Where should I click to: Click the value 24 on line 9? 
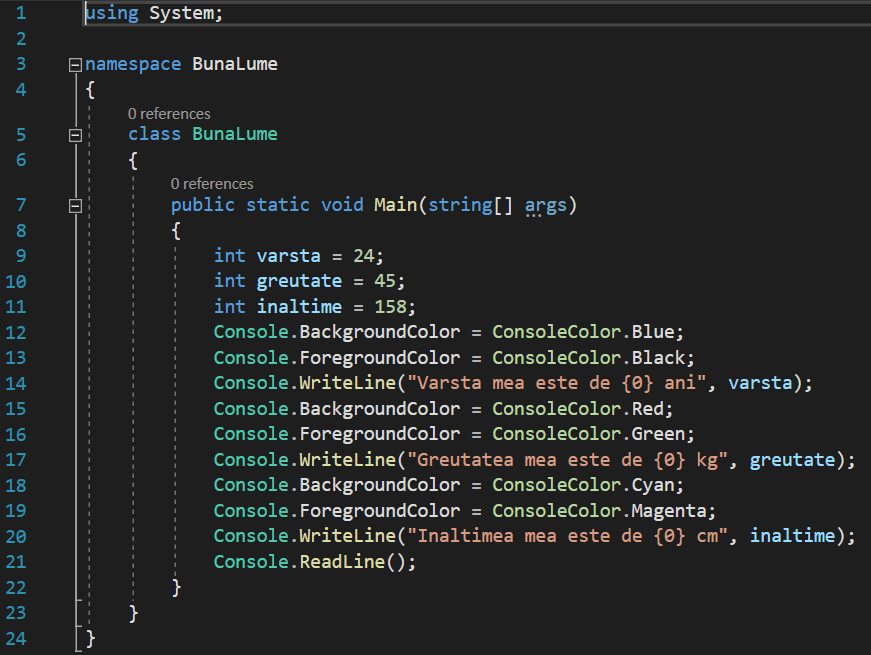point(364,256)
